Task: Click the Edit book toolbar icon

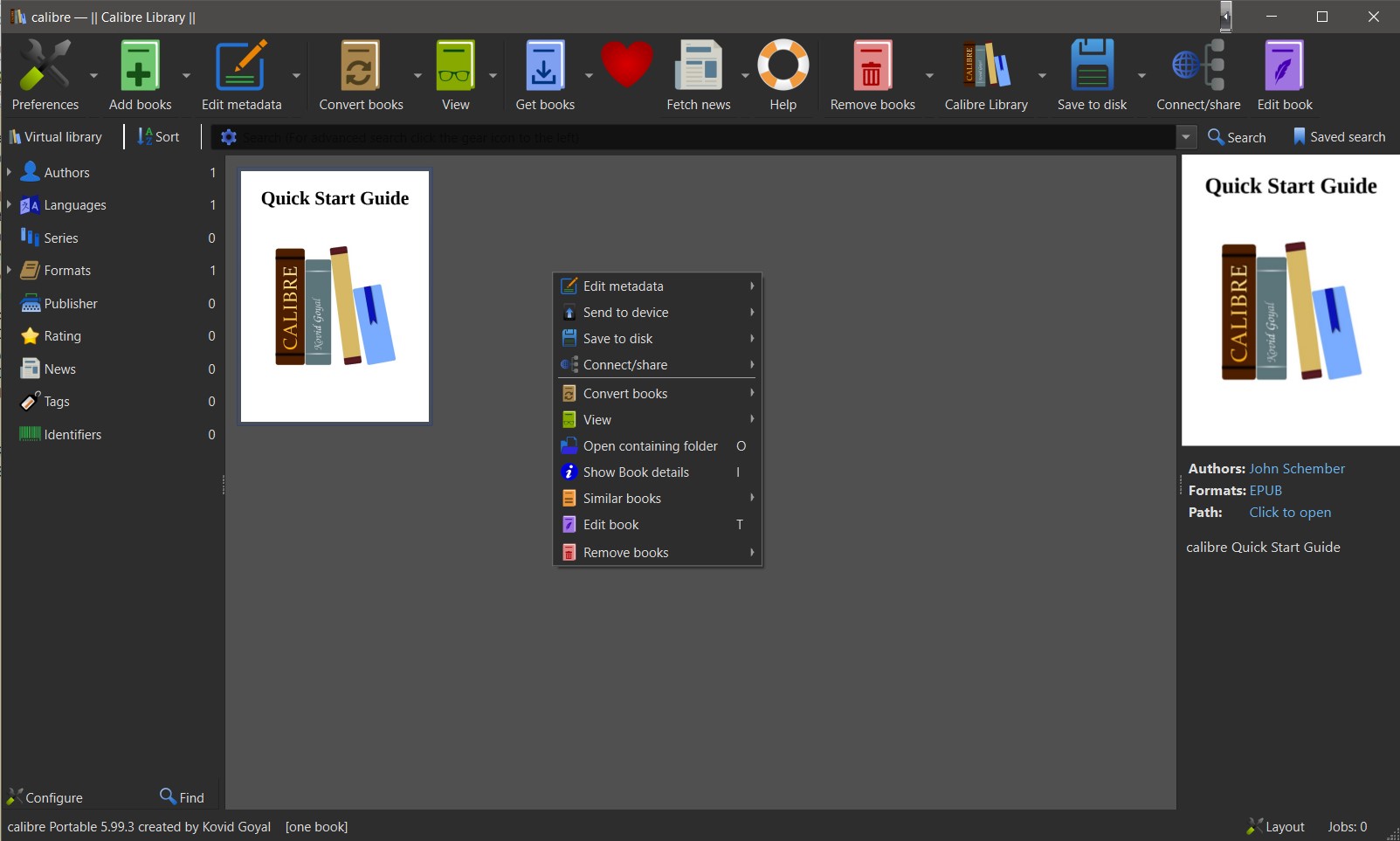Action: (1284, 65)
